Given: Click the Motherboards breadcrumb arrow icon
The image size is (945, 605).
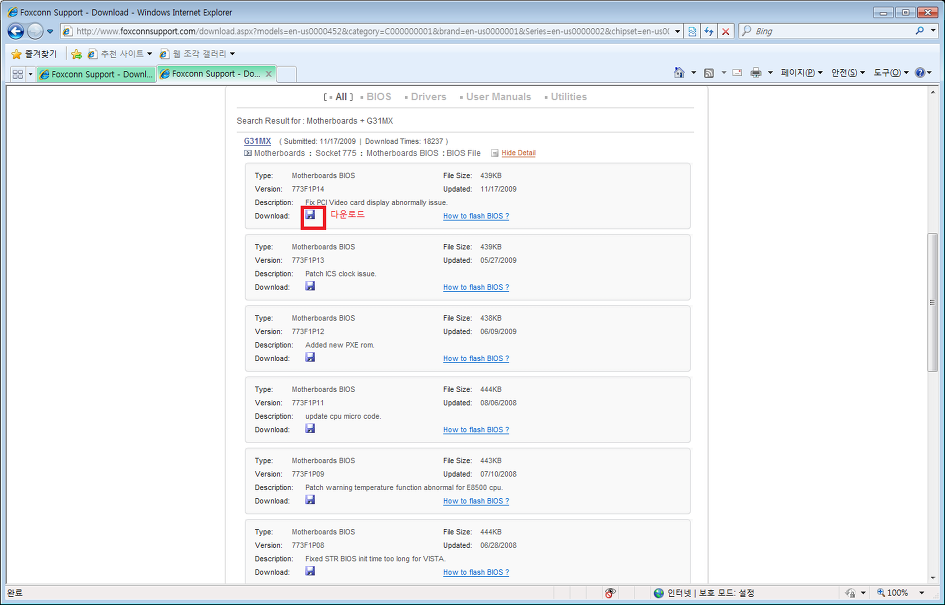Looking at the screenshot, I should point(248,153).
